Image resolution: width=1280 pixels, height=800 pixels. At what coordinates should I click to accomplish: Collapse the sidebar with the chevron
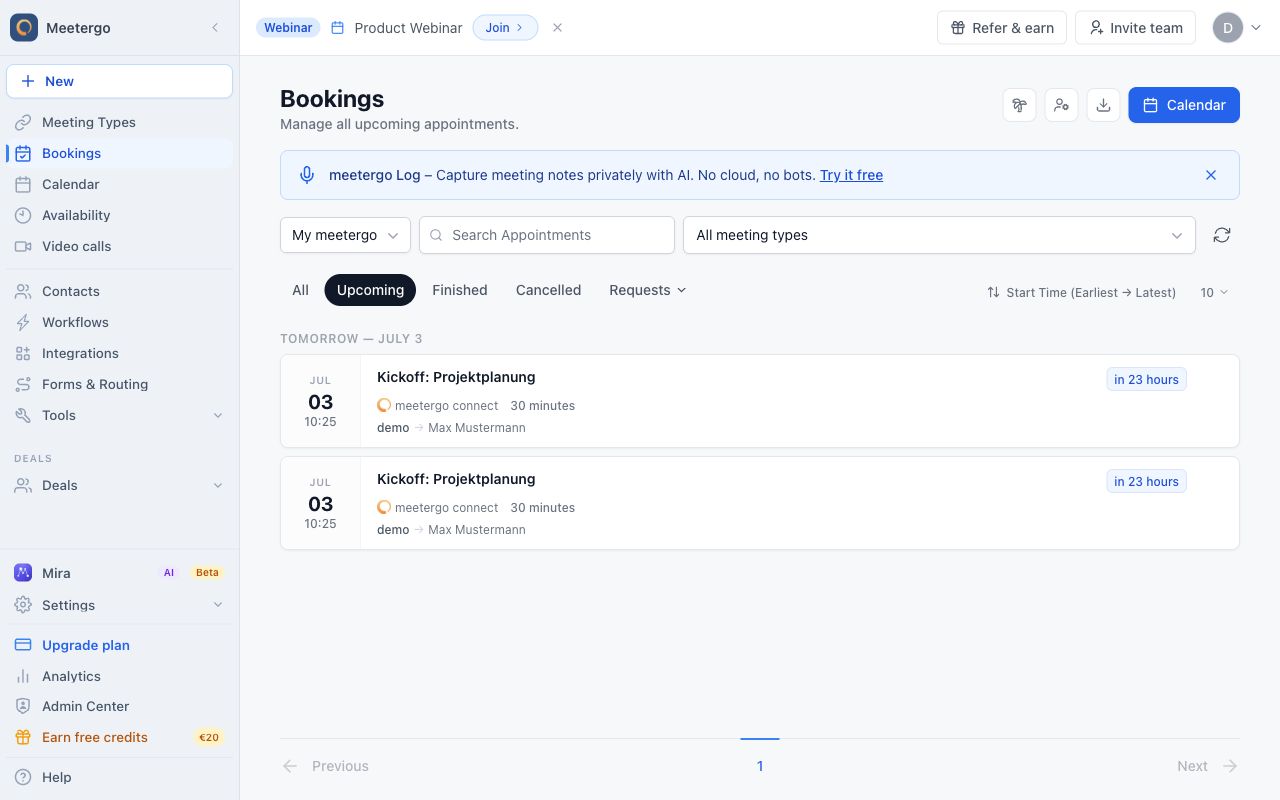point(215,28)
